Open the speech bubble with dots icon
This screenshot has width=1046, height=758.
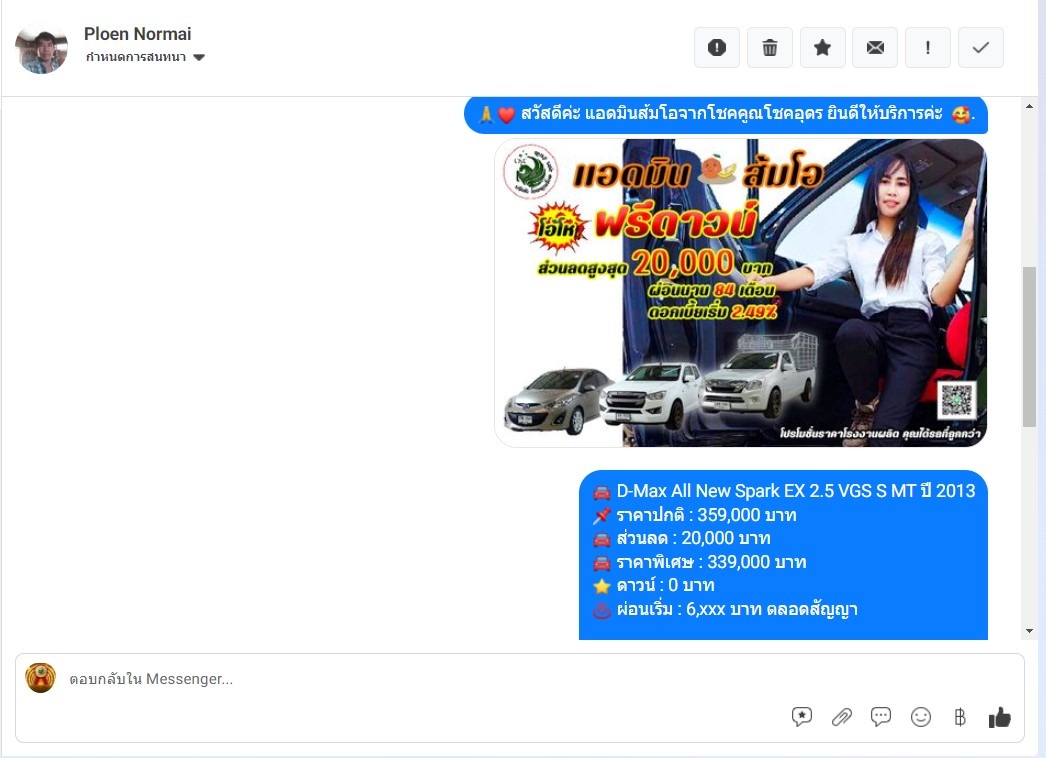tap(881, 717)
